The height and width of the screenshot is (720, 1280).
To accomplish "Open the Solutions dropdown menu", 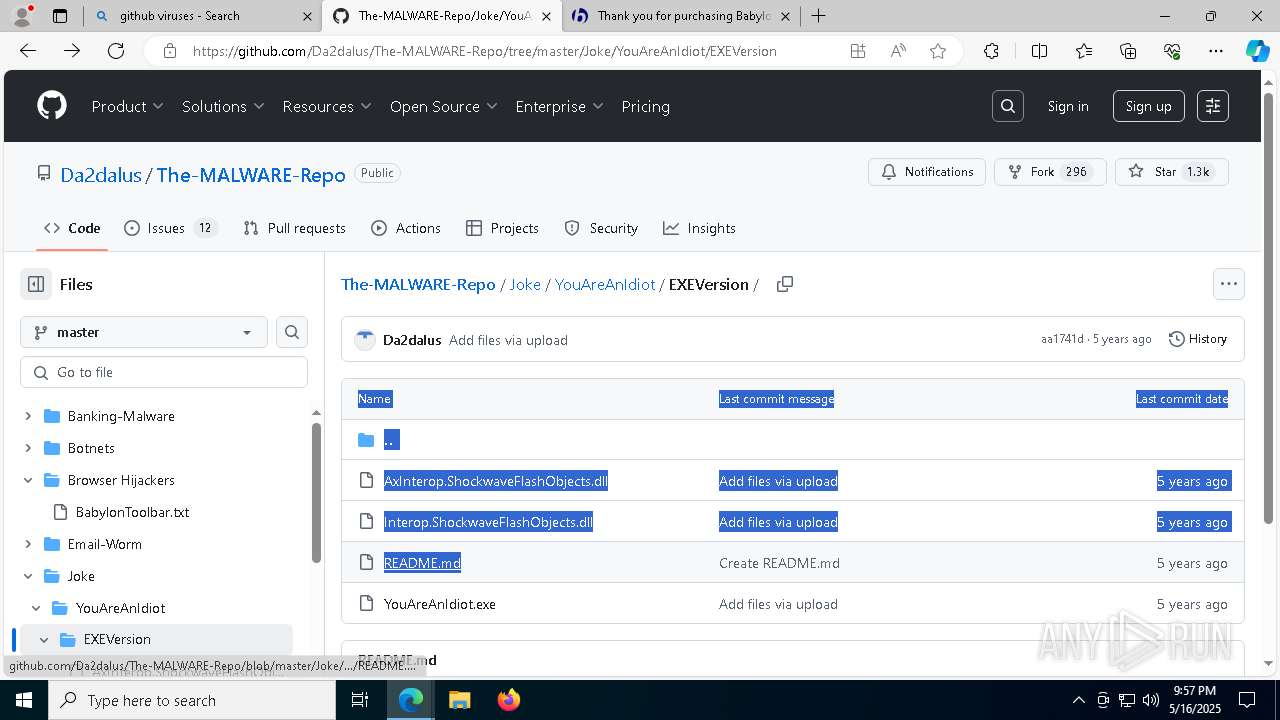I will [x=223, y=106].
